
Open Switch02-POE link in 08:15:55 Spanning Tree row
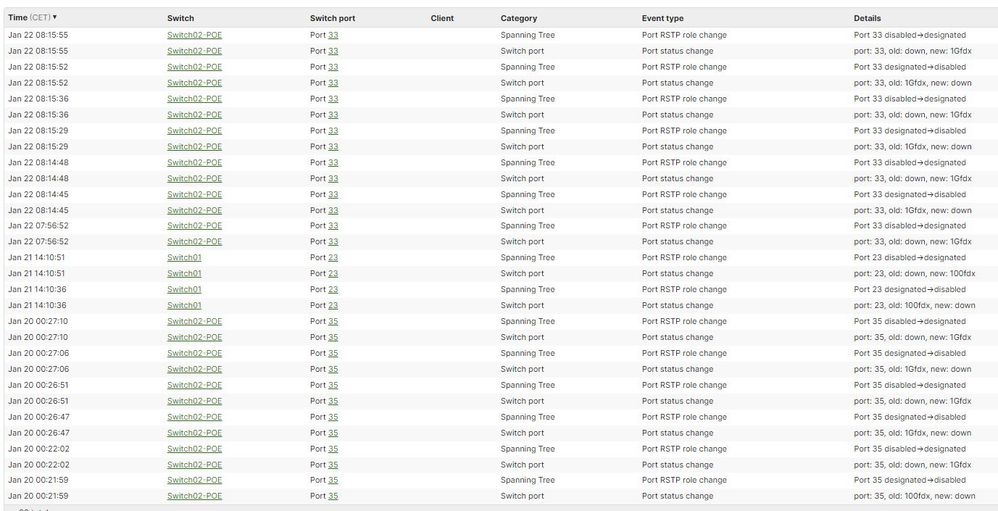tap(194, 35)
